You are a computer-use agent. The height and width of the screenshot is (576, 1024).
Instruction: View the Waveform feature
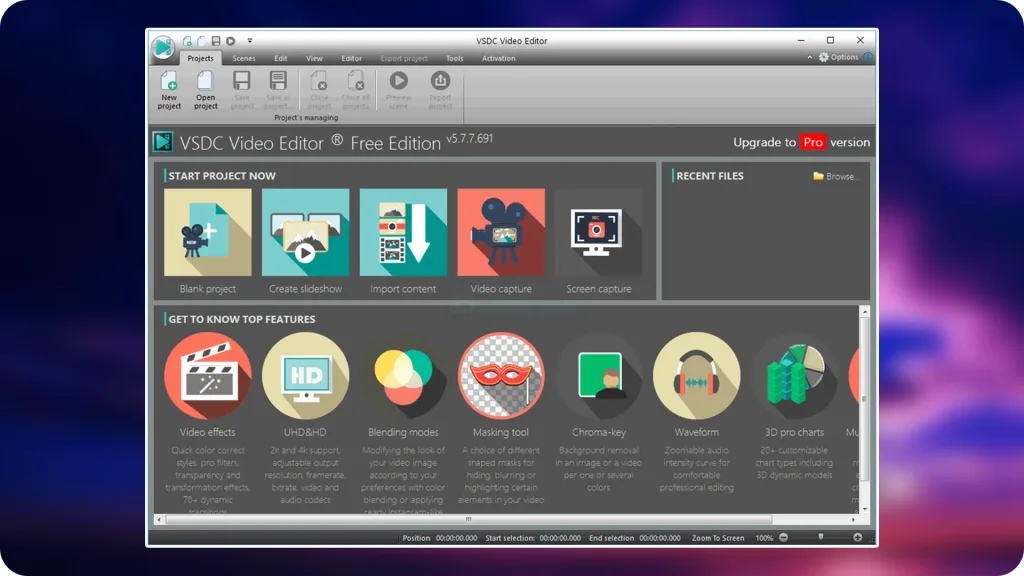(696, 376)
